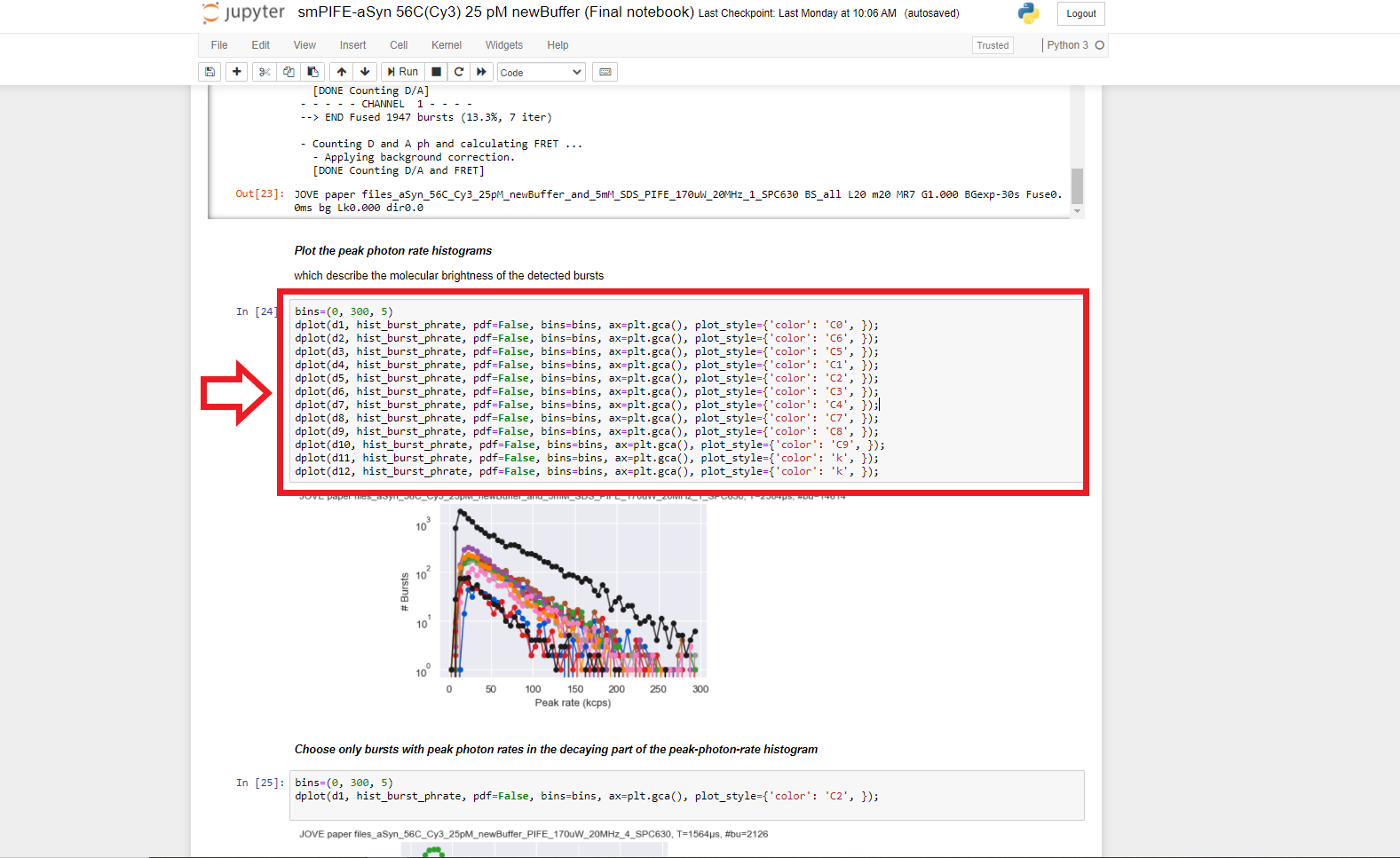Click the '(autosaved)' status text
This screenshot has height=858, width=1400.
point(932,13)
